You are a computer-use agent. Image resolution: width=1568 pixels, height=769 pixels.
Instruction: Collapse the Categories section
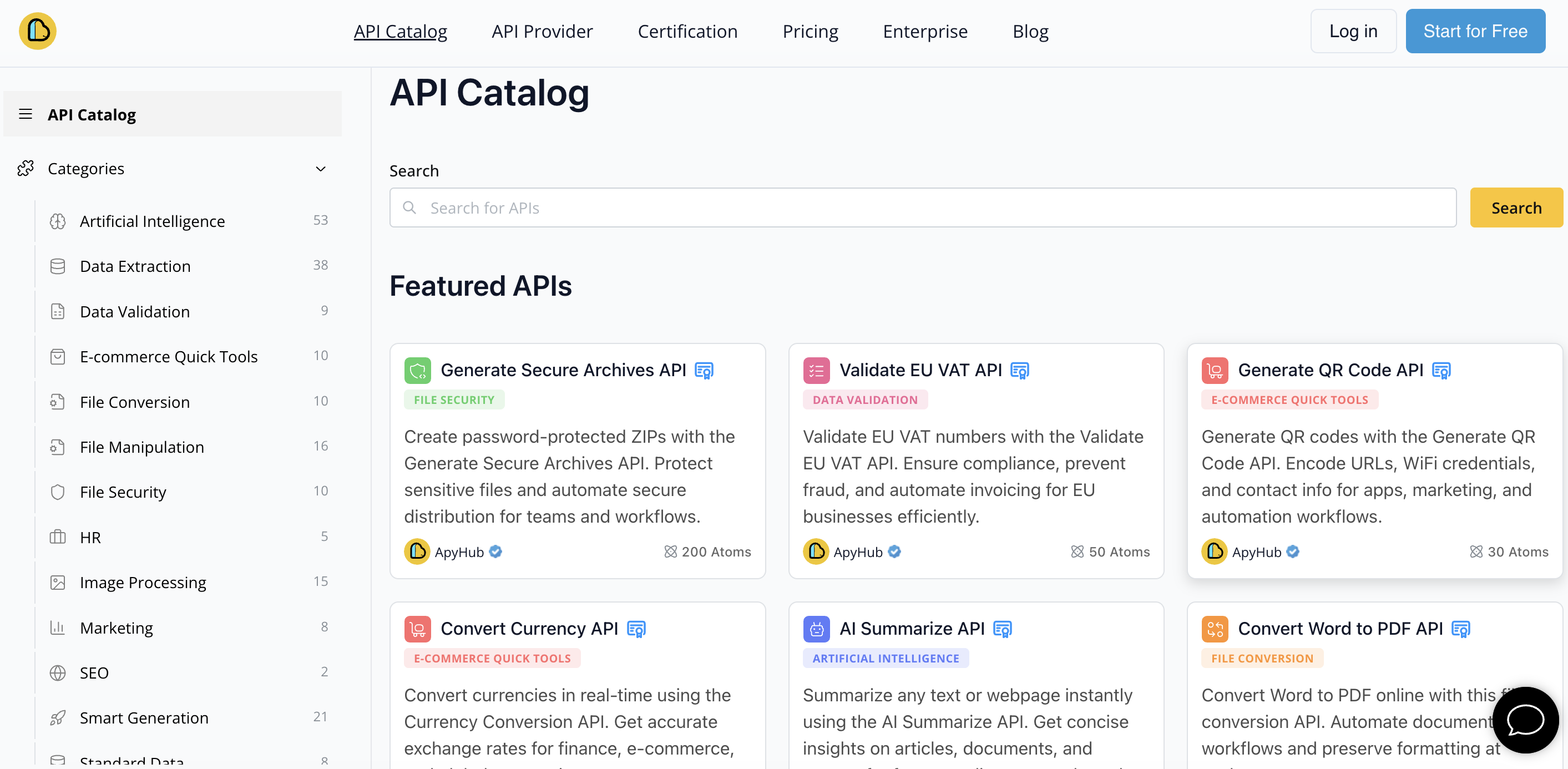click(x=321, y=169)
